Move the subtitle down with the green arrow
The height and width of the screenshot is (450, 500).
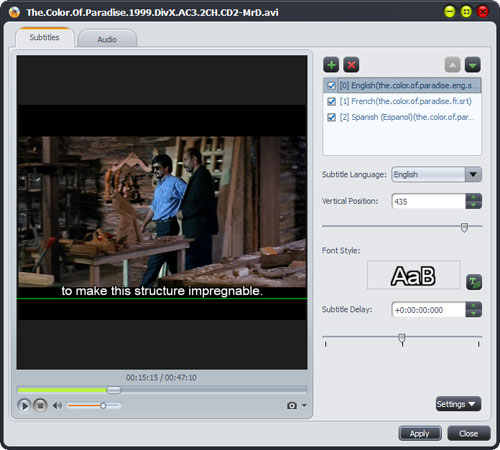(x=473, y=65)
